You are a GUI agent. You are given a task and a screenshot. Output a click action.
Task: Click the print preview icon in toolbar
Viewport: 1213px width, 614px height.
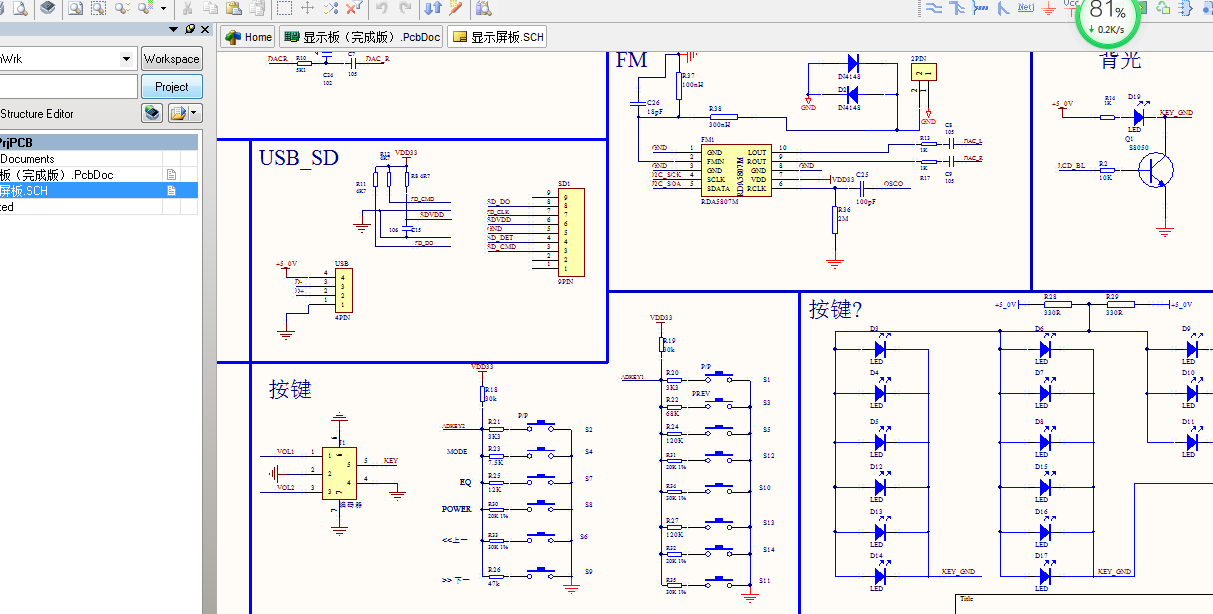[x=20, y=8]
